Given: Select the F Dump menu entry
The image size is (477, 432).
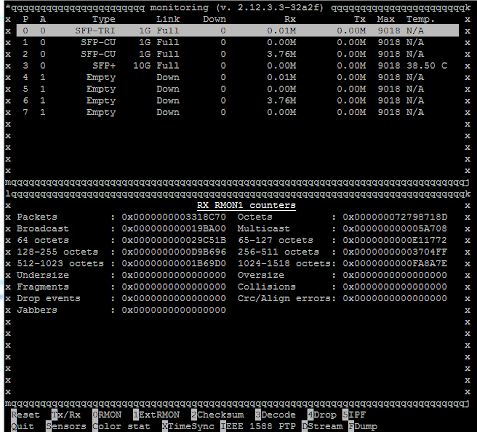Looking at the screenshot, I should 363,426.
